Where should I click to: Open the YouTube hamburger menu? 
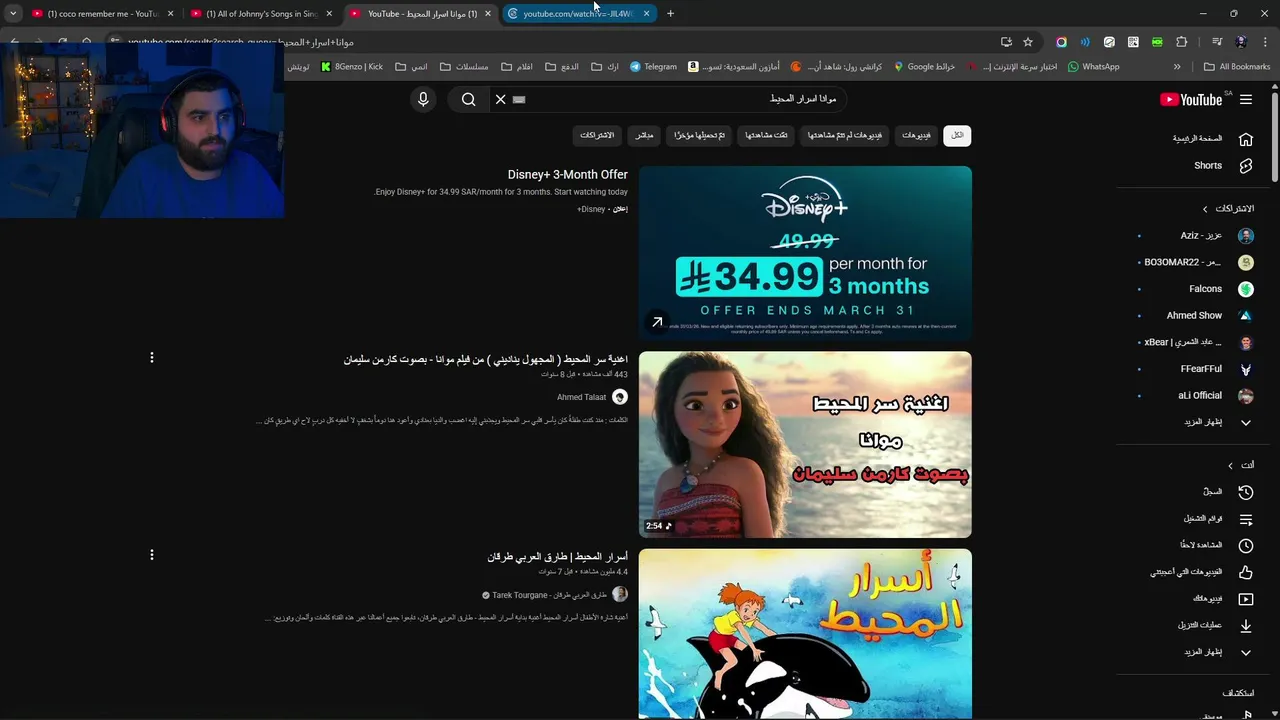[1246, 99]
